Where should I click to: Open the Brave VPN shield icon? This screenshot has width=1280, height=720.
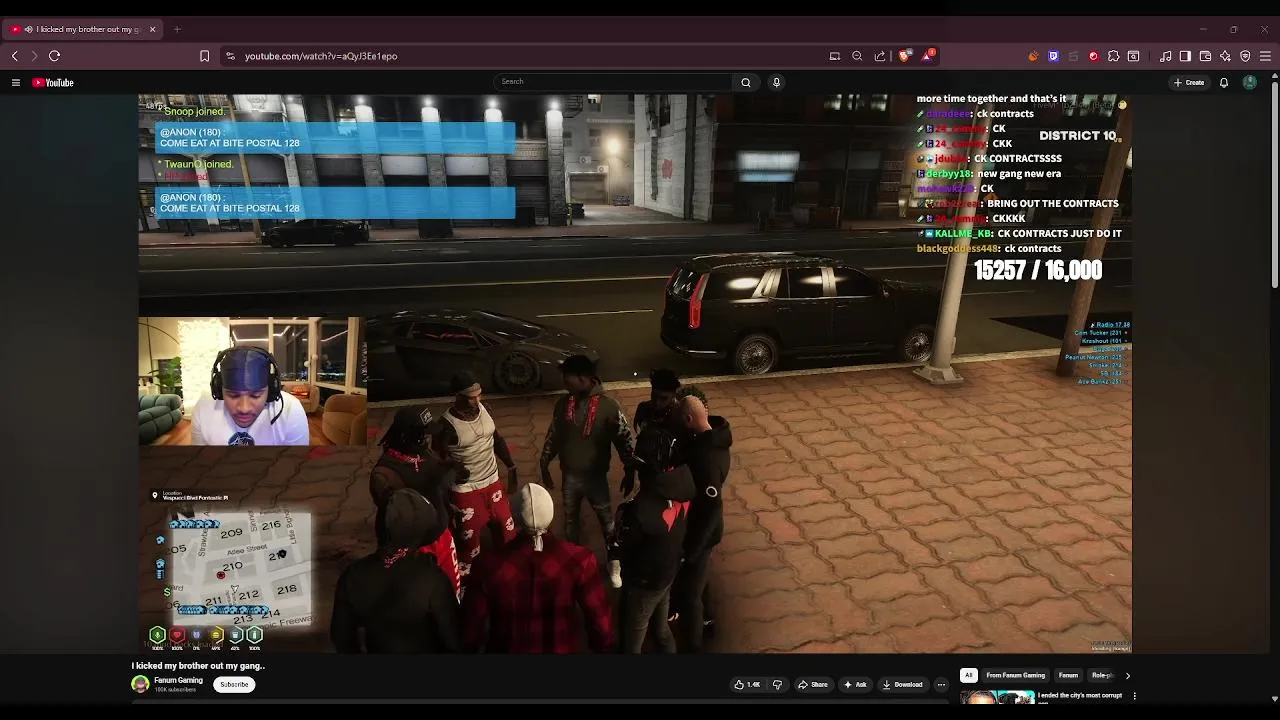point(1245,56)
